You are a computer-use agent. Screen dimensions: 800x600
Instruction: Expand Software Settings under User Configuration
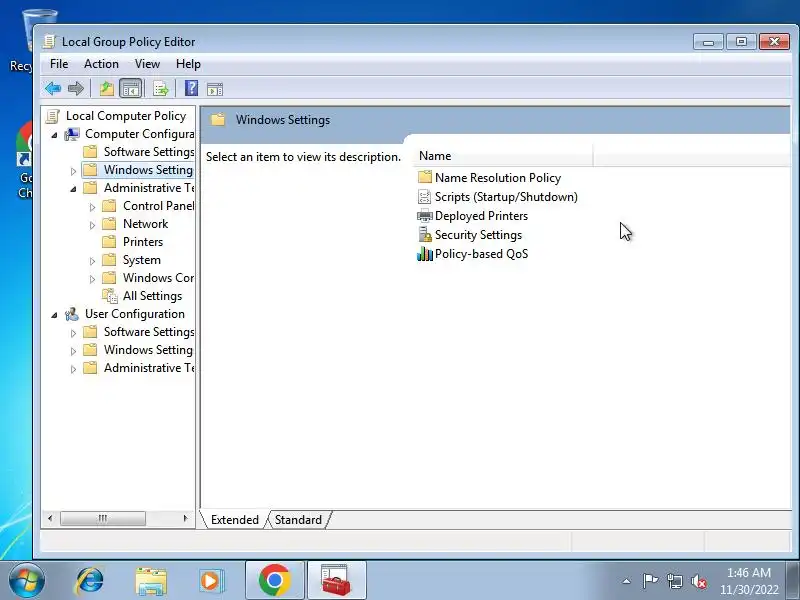pos(73,333)
